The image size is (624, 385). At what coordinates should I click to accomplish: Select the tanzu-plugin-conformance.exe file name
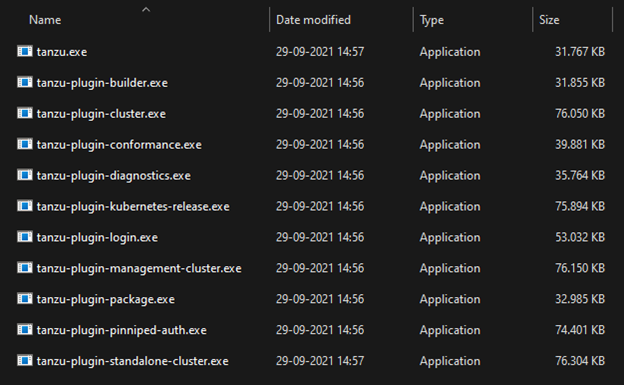119,145
